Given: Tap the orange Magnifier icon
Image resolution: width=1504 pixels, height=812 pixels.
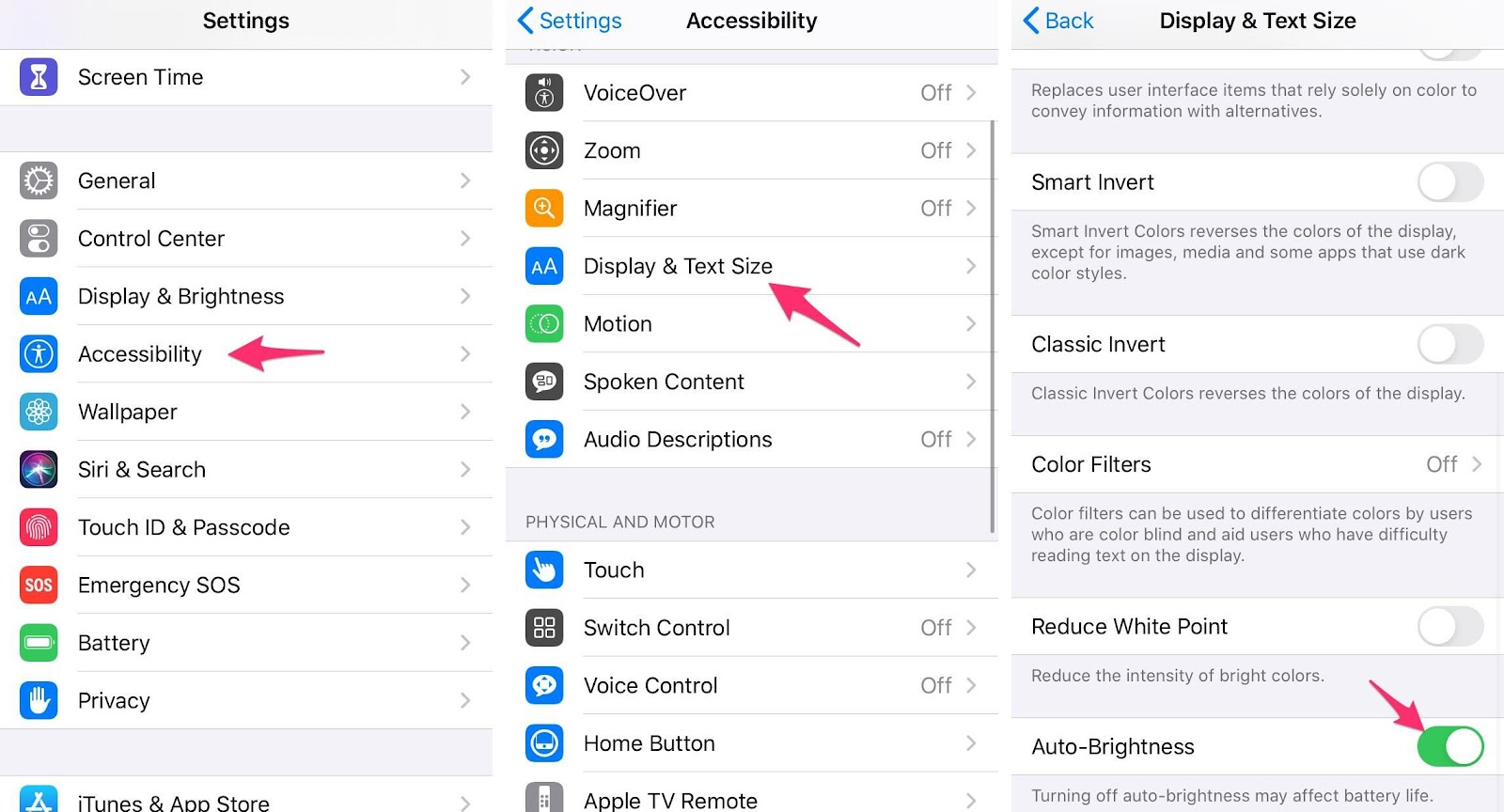Looking at the screenshot, I should [x=544, y=208].
